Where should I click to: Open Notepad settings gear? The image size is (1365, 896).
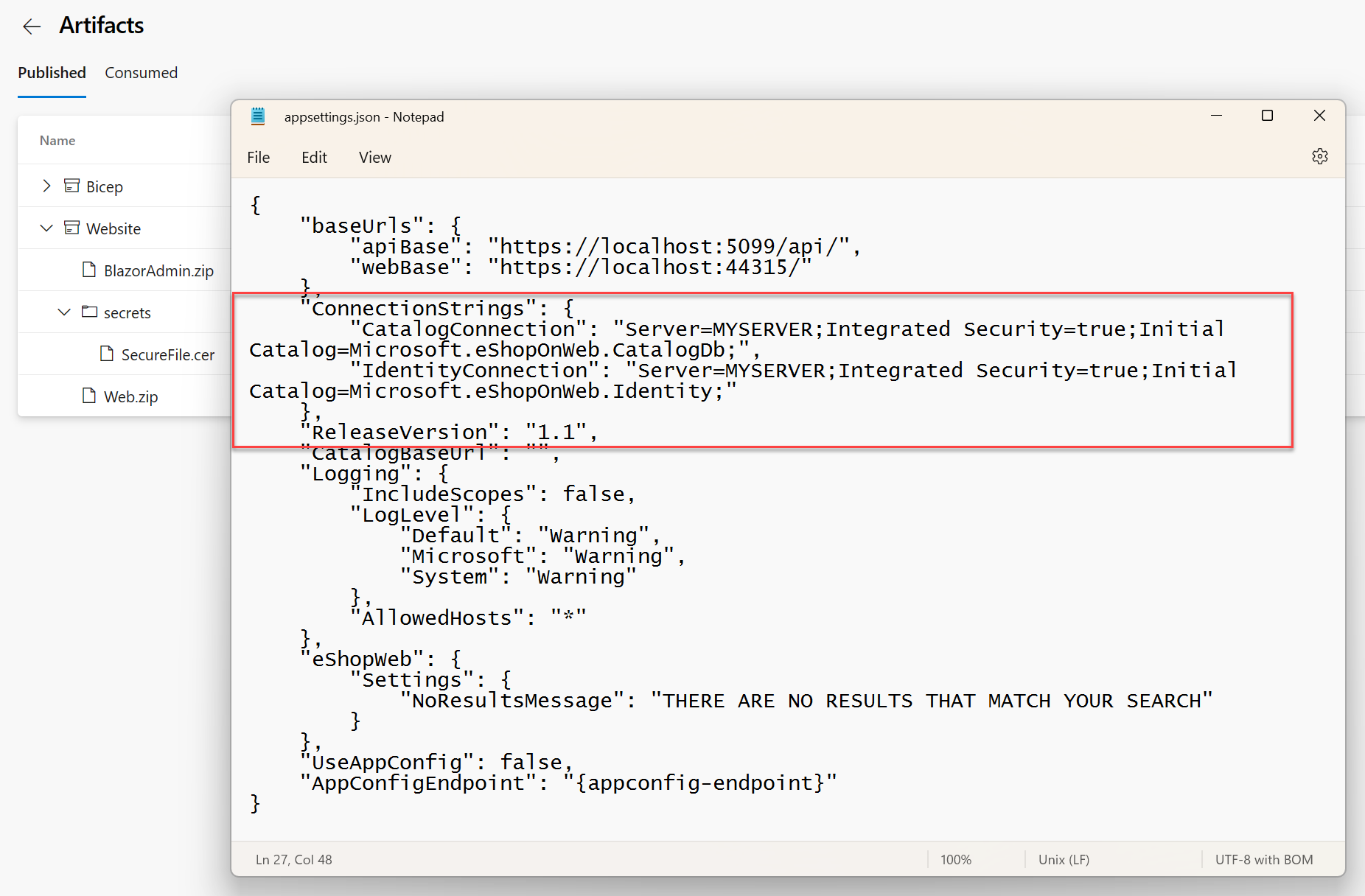coord(1319,156)
